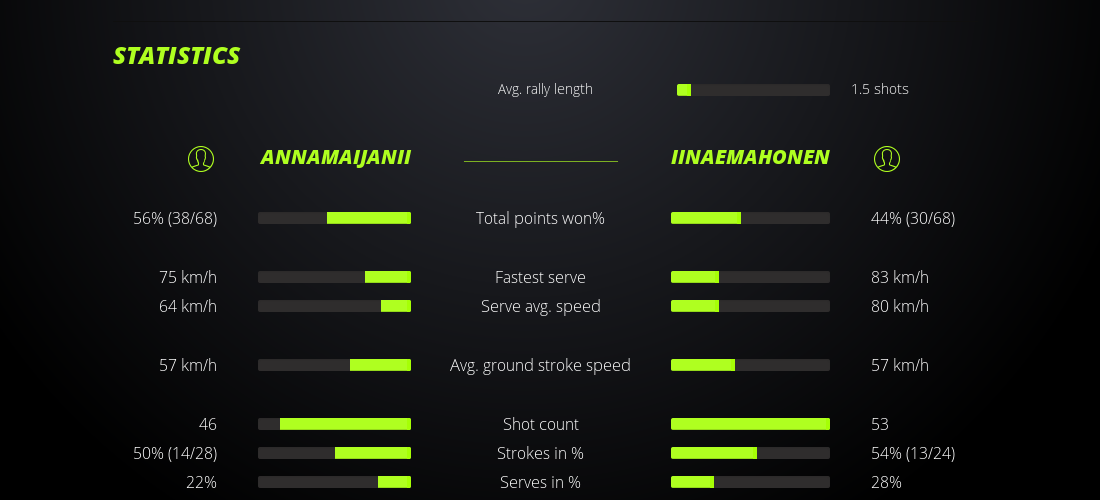
Task: Click Annamaijanii's ground stroke speed bar
Action: tap(334, 365)
